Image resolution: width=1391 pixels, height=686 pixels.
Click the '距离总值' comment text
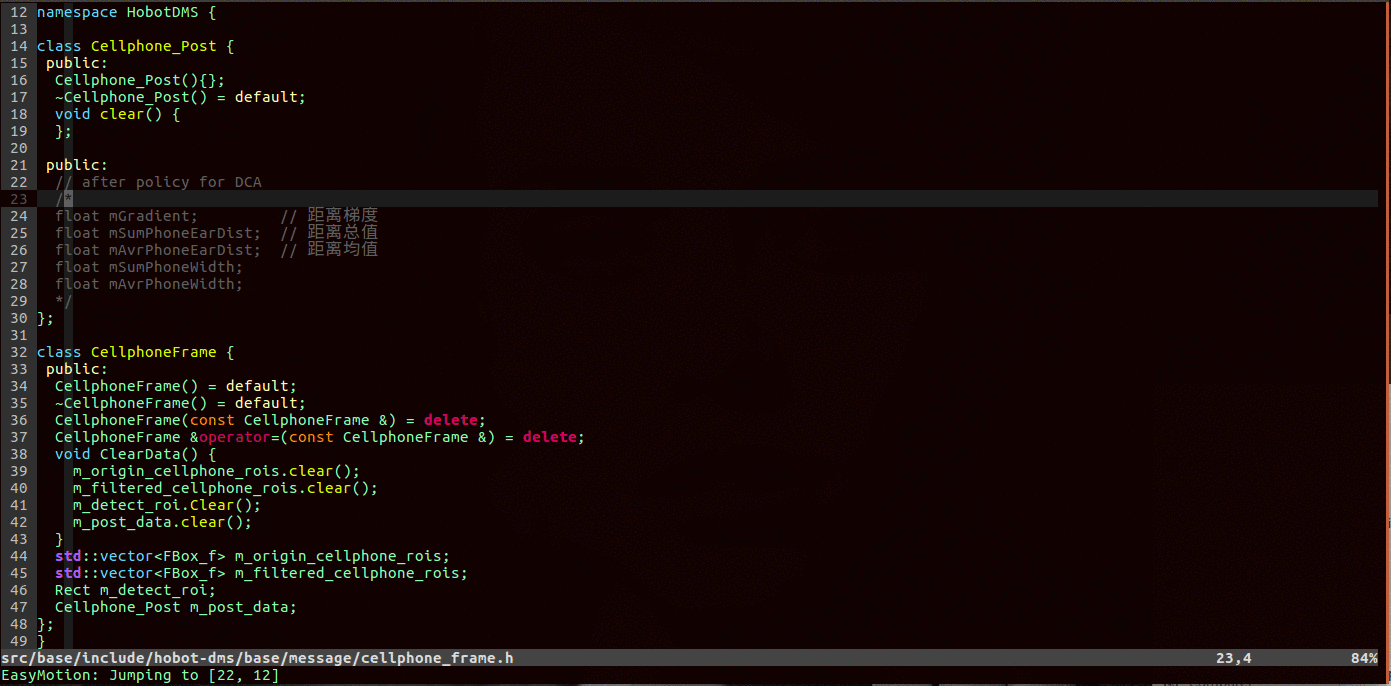click(342, 233)
